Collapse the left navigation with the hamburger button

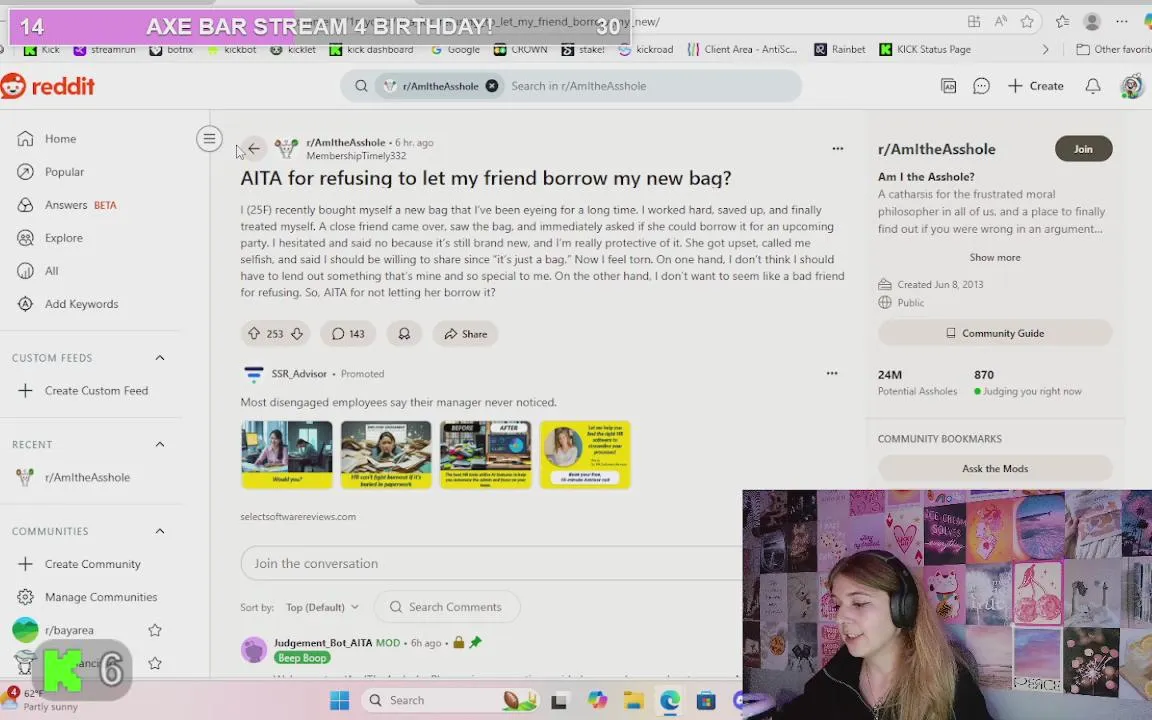(209, 139)
